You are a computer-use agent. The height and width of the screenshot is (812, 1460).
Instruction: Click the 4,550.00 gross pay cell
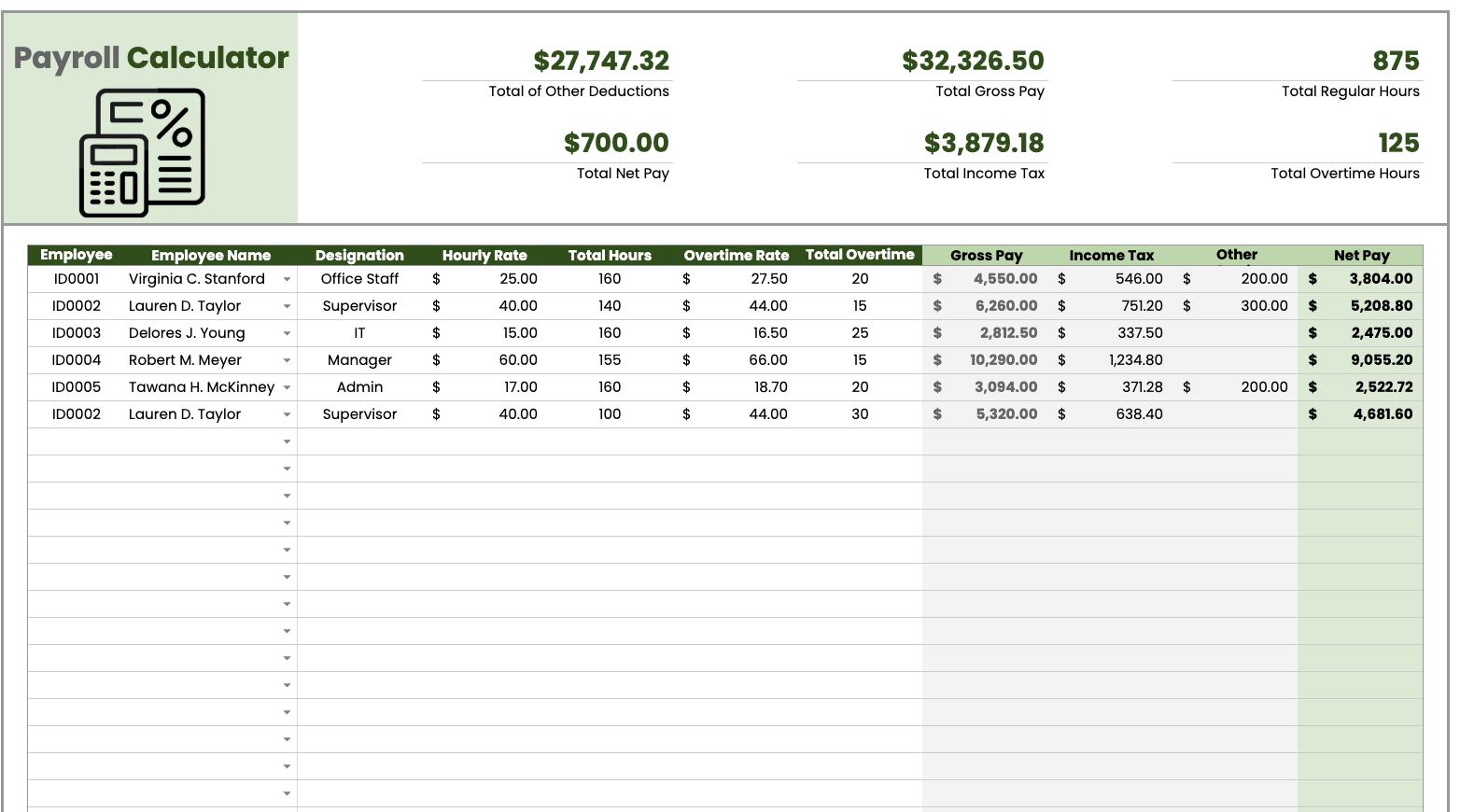[986, 279]
